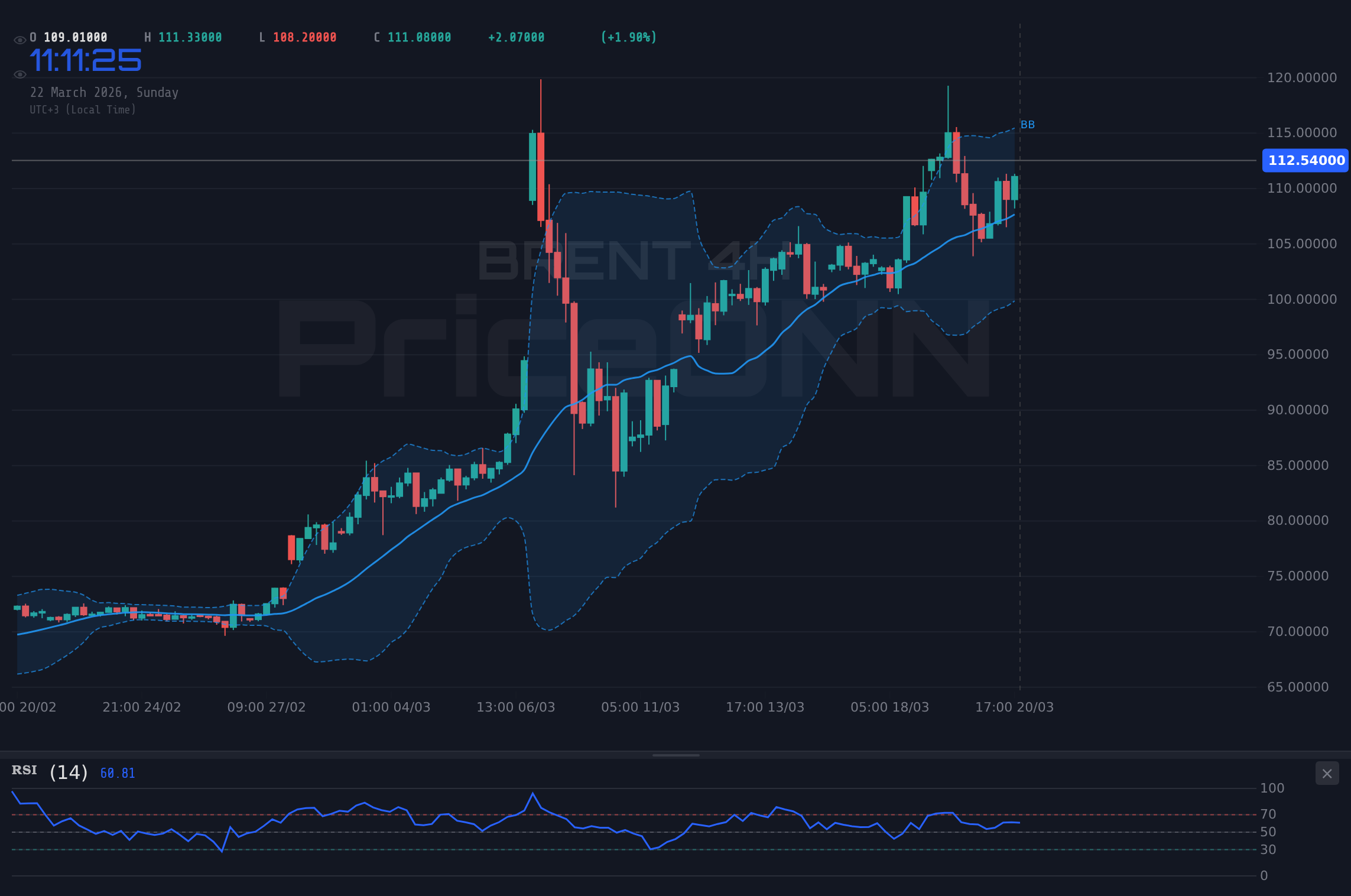Click the clock showing 11:11:25
Image resolution: width=1351 pixels, height=896 pixels.
pos(85,59)
